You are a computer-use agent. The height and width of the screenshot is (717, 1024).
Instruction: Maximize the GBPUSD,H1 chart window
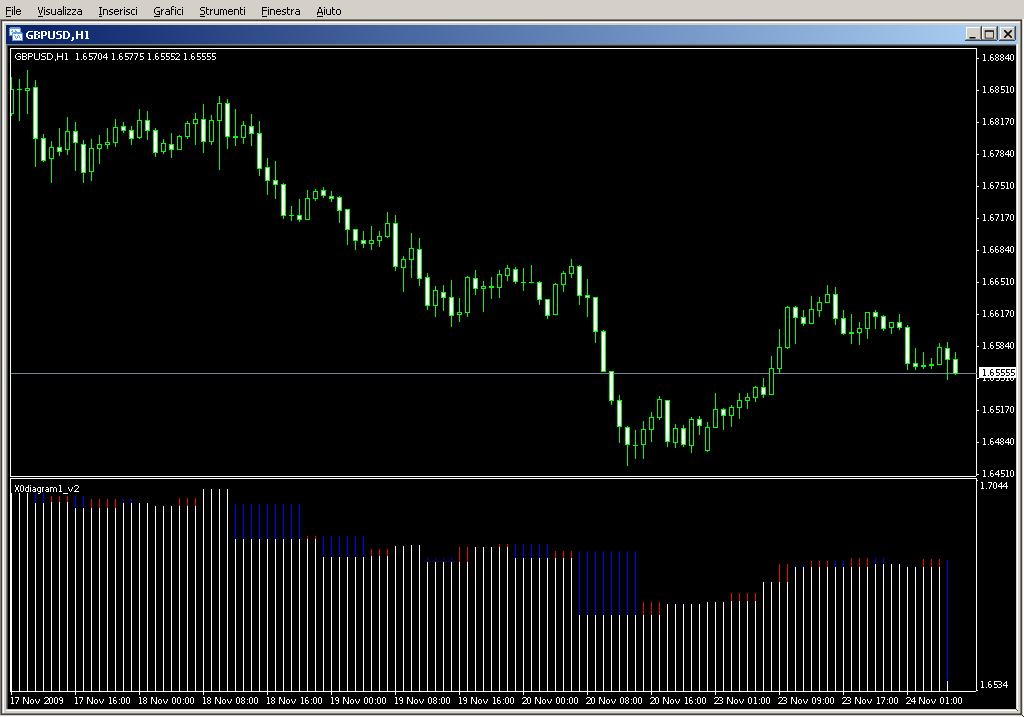(x=989, y=34)
